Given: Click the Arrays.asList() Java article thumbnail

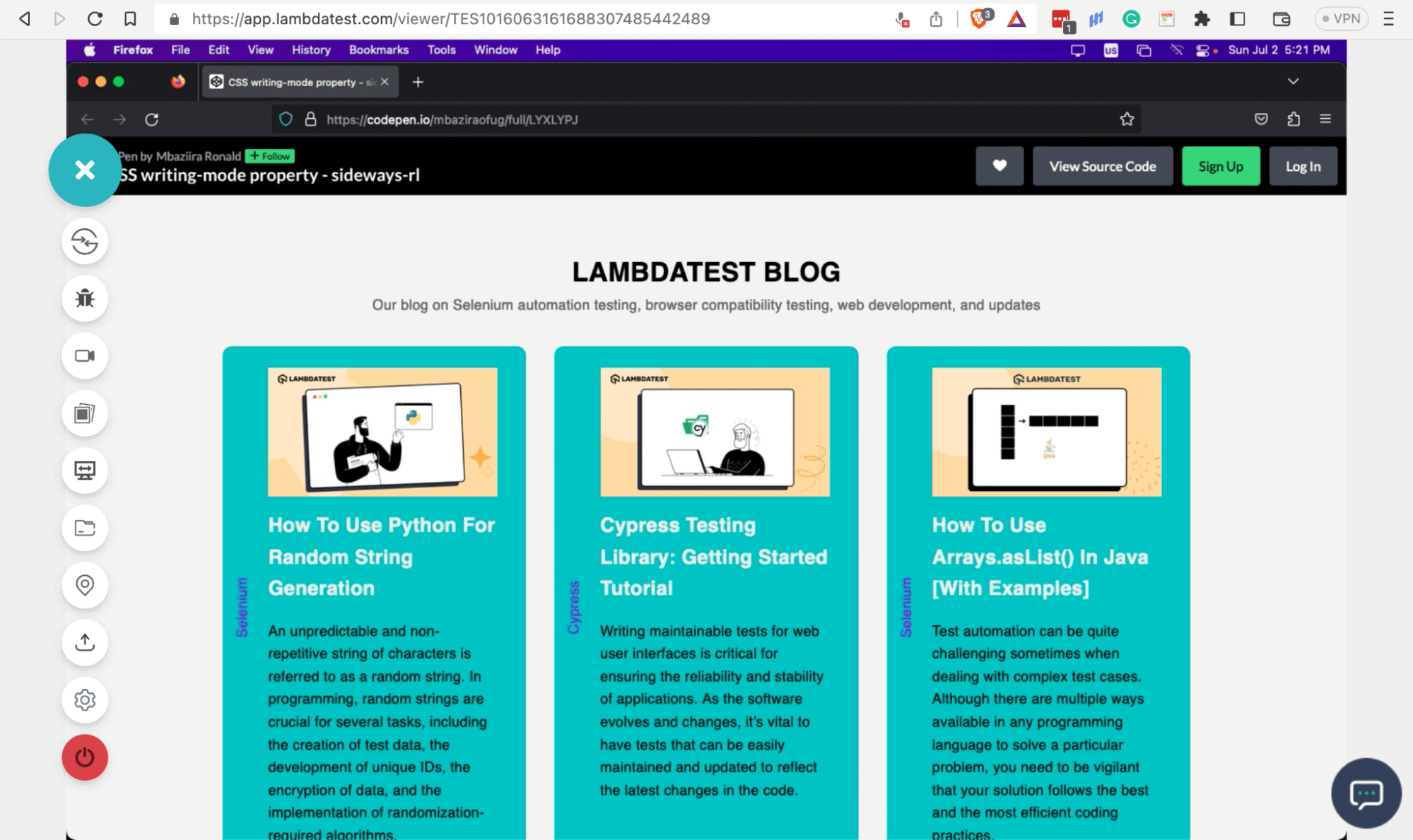Looking at the screenshot, I should coord(1046,432).
